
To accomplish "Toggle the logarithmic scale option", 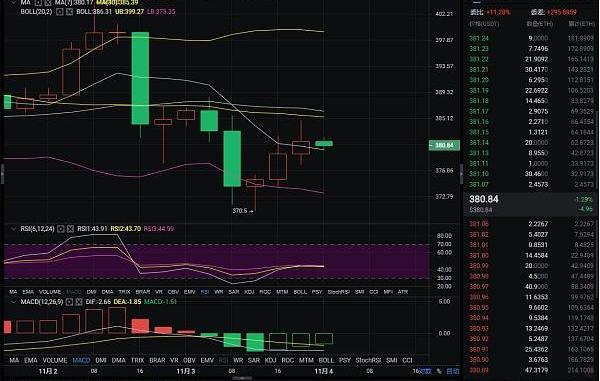I will tap(425, 371).
